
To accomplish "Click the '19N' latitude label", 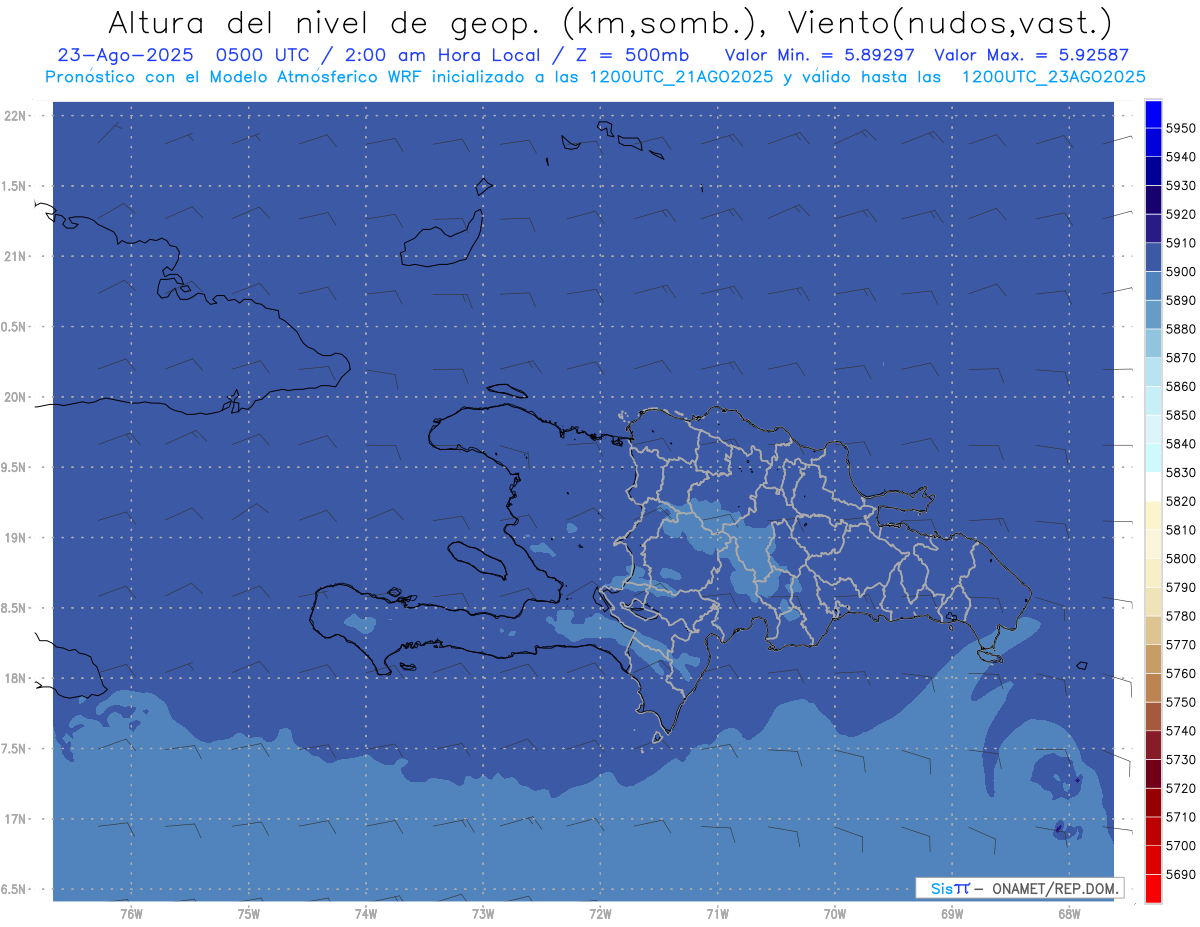I will click(x=17, y=538).
